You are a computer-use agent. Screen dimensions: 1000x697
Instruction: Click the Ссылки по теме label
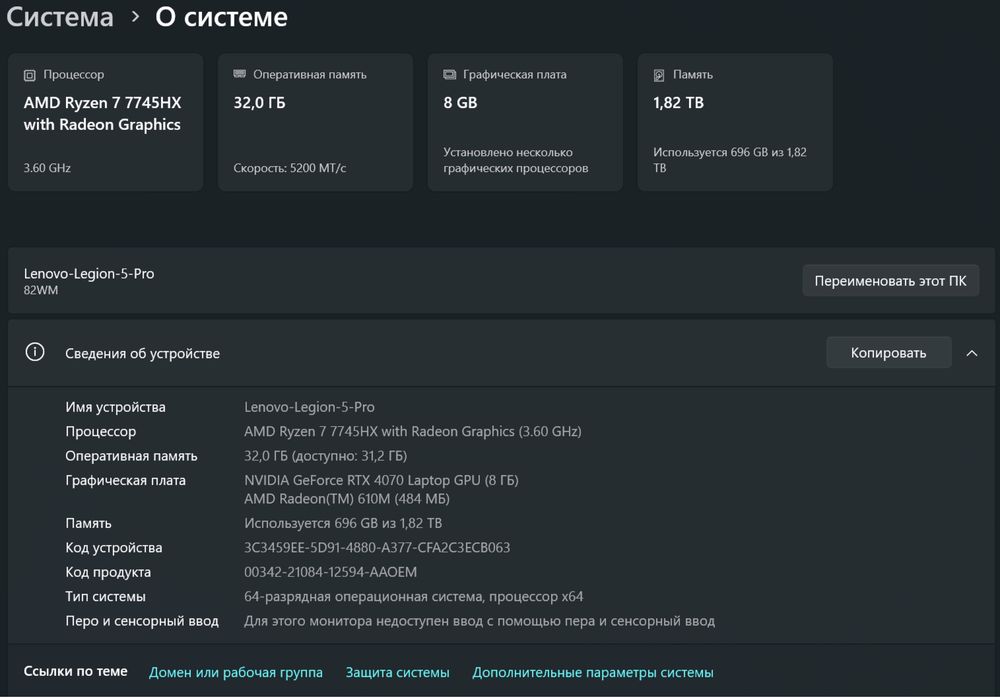coord(75,671)
